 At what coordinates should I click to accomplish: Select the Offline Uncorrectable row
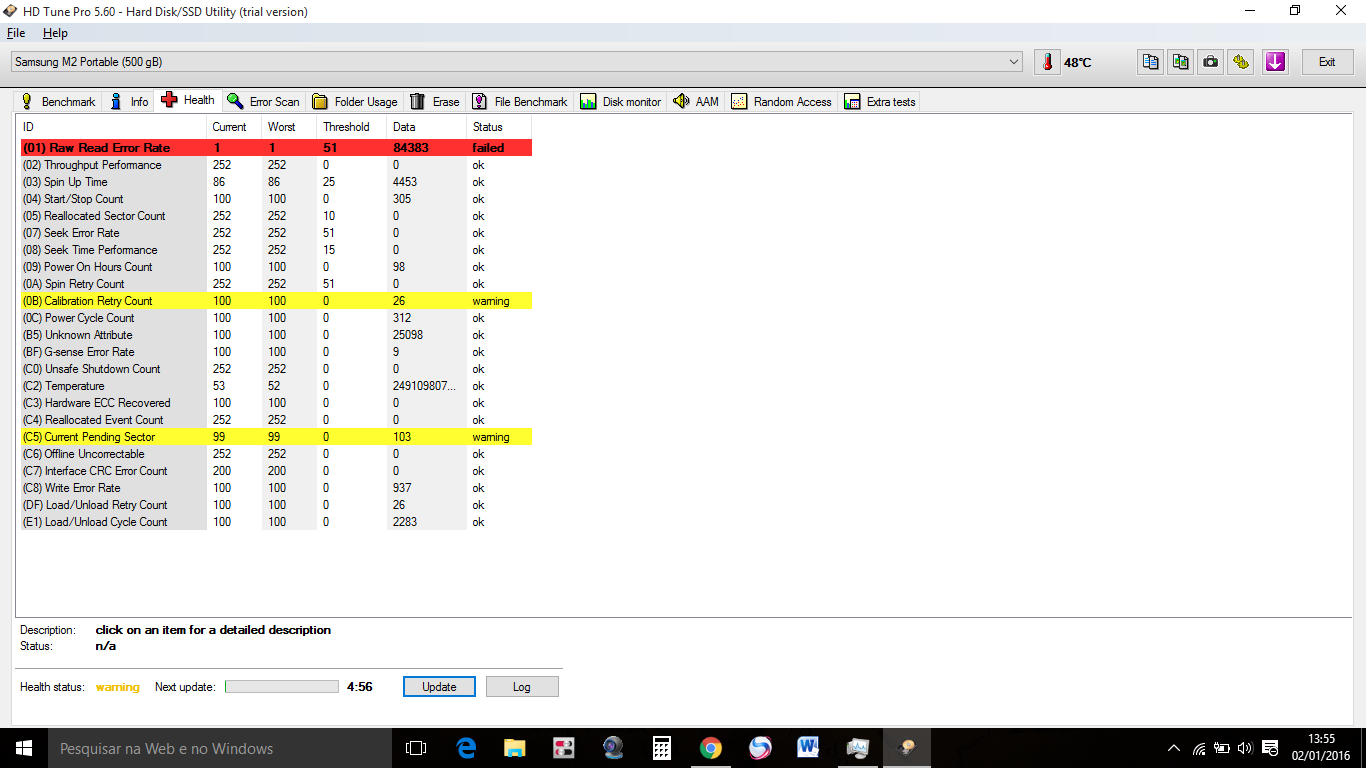(276, 454)
